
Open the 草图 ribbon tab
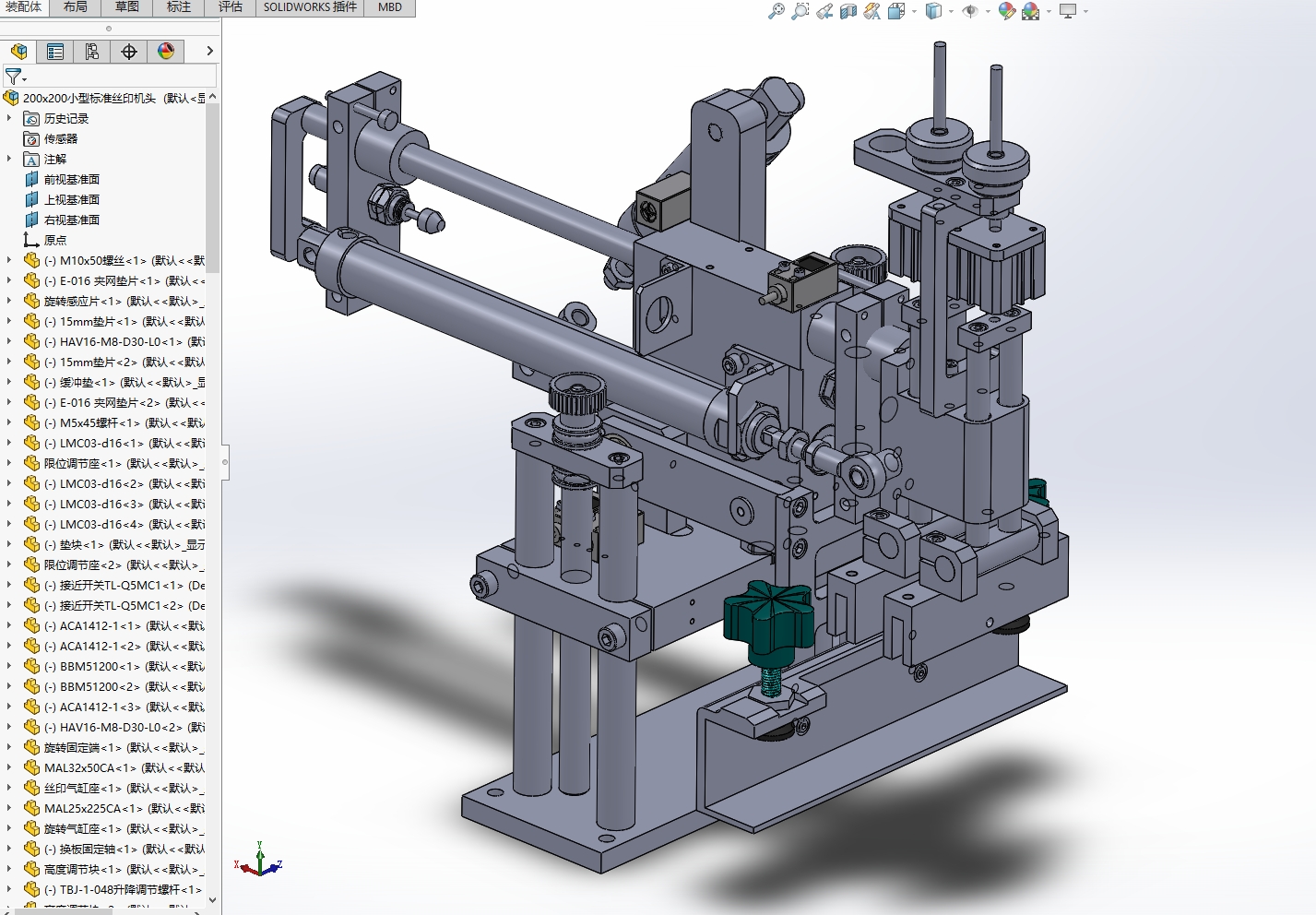coord(127,7)
